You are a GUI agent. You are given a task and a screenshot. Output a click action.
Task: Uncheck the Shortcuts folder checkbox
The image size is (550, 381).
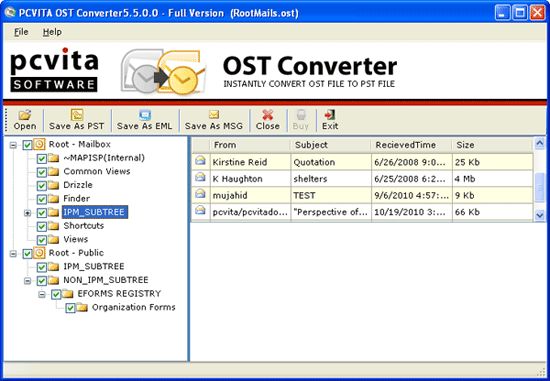tap(42, 226)
